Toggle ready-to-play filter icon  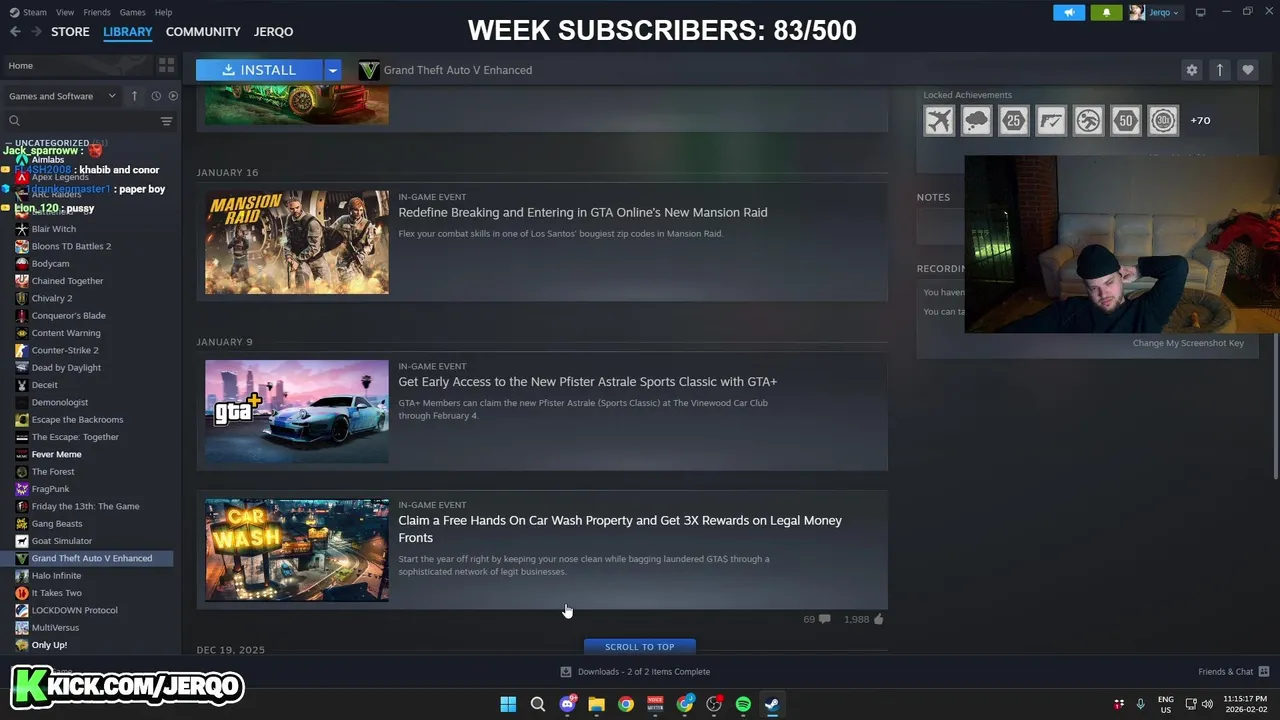173,96
